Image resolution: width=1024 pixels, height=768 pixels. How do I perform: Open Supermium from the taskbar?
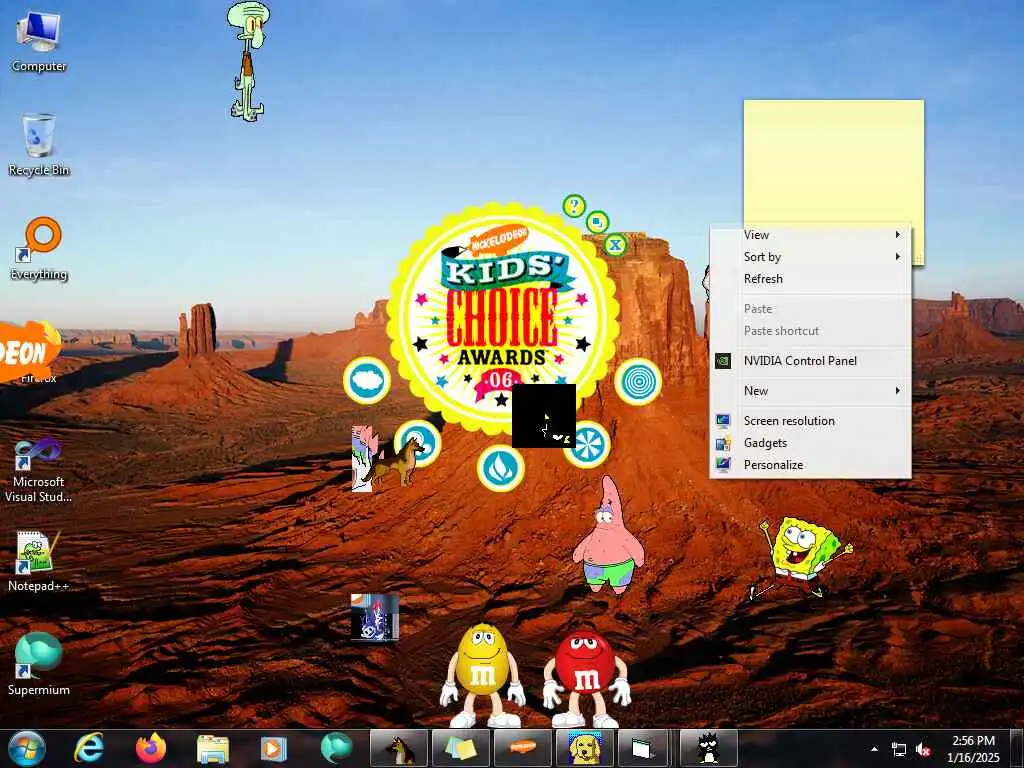pos(336,748)
